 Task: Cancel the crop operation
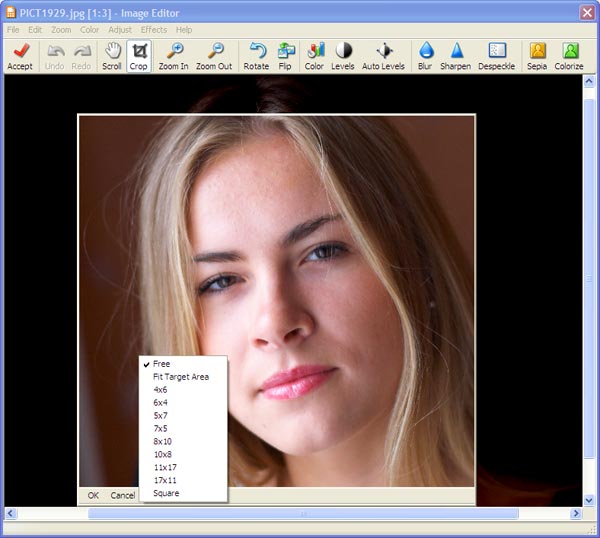[x=123, y=496]
